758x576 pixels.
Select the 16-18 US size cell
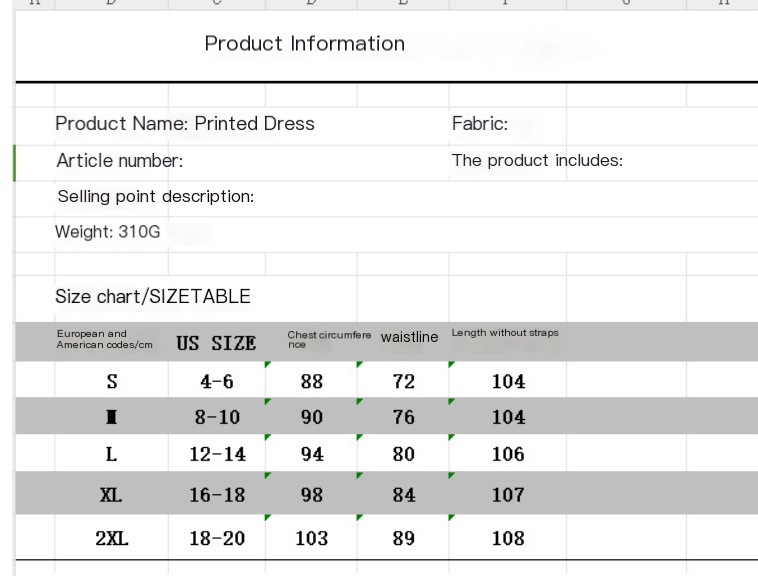[217, 496]
